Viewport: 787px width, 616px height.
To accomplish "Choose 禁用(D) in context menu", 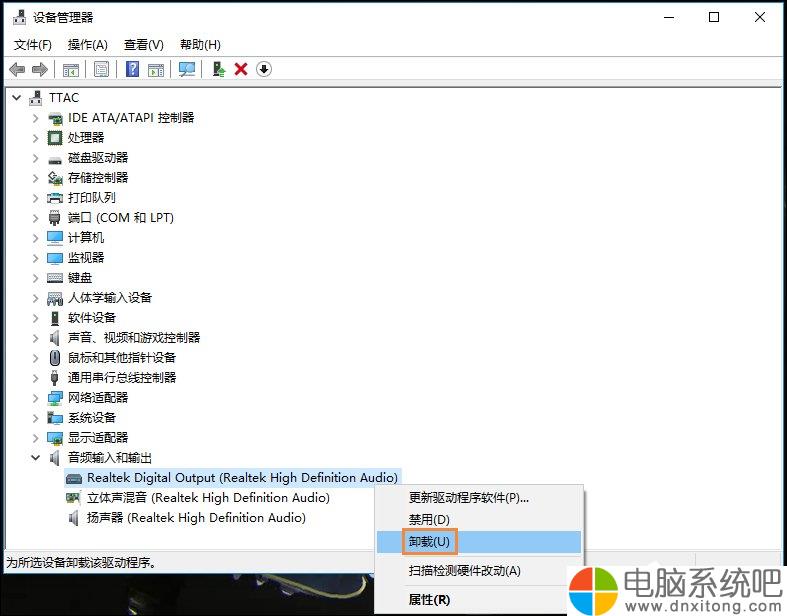I will pyautogui.click(x=479, y=520).
